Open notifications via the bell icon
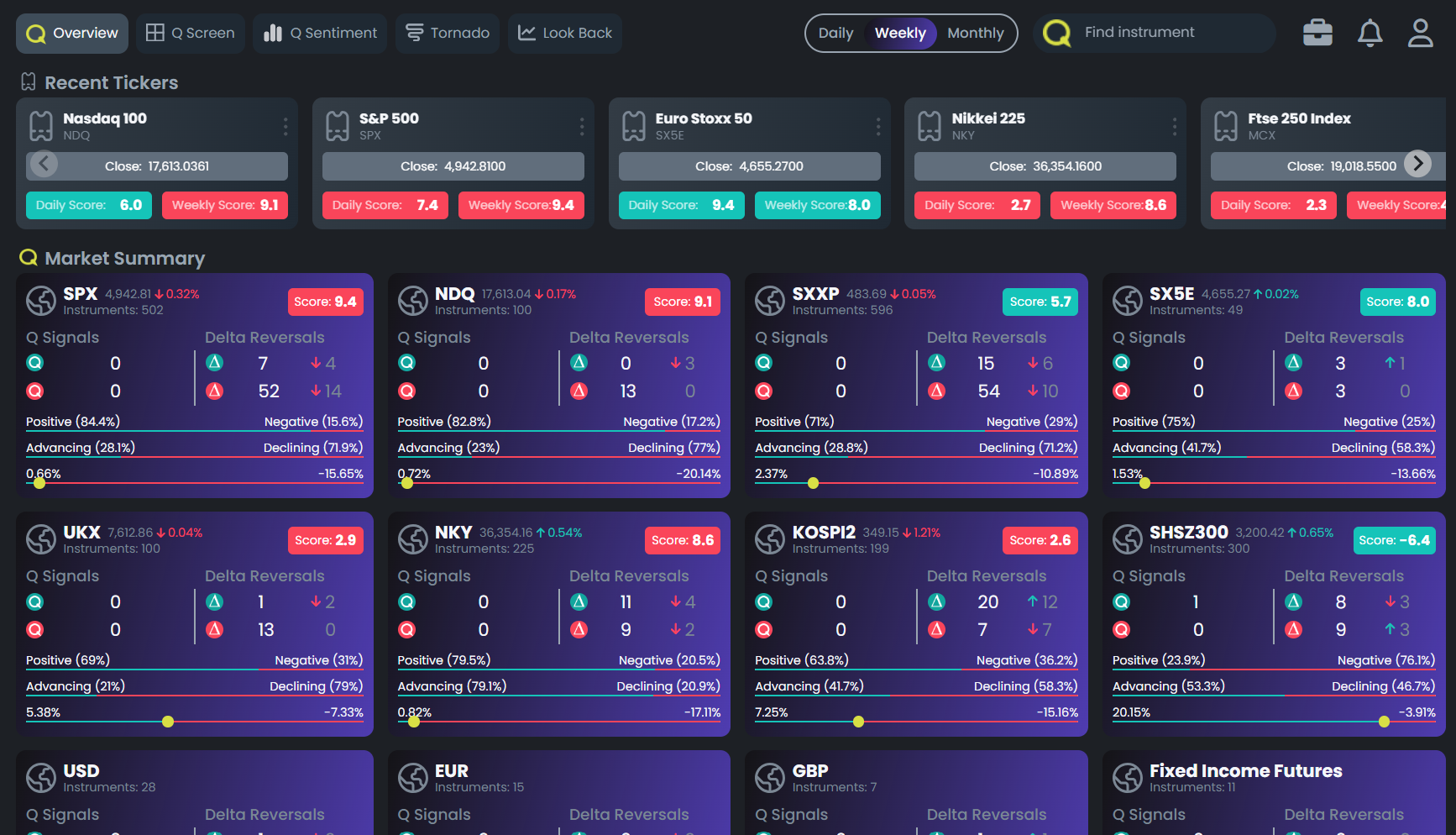Viewport: 1456px width, 835px height. point(1370,32)
